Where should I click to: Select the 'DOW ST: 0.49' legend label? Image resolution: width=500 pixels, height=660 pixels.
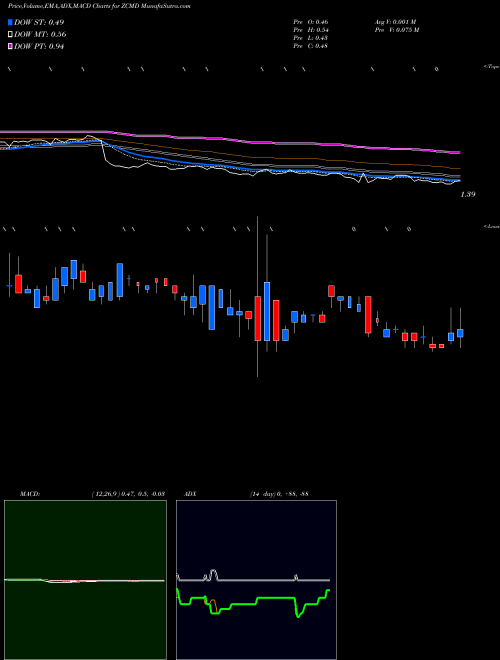click(x=39, y=22)
